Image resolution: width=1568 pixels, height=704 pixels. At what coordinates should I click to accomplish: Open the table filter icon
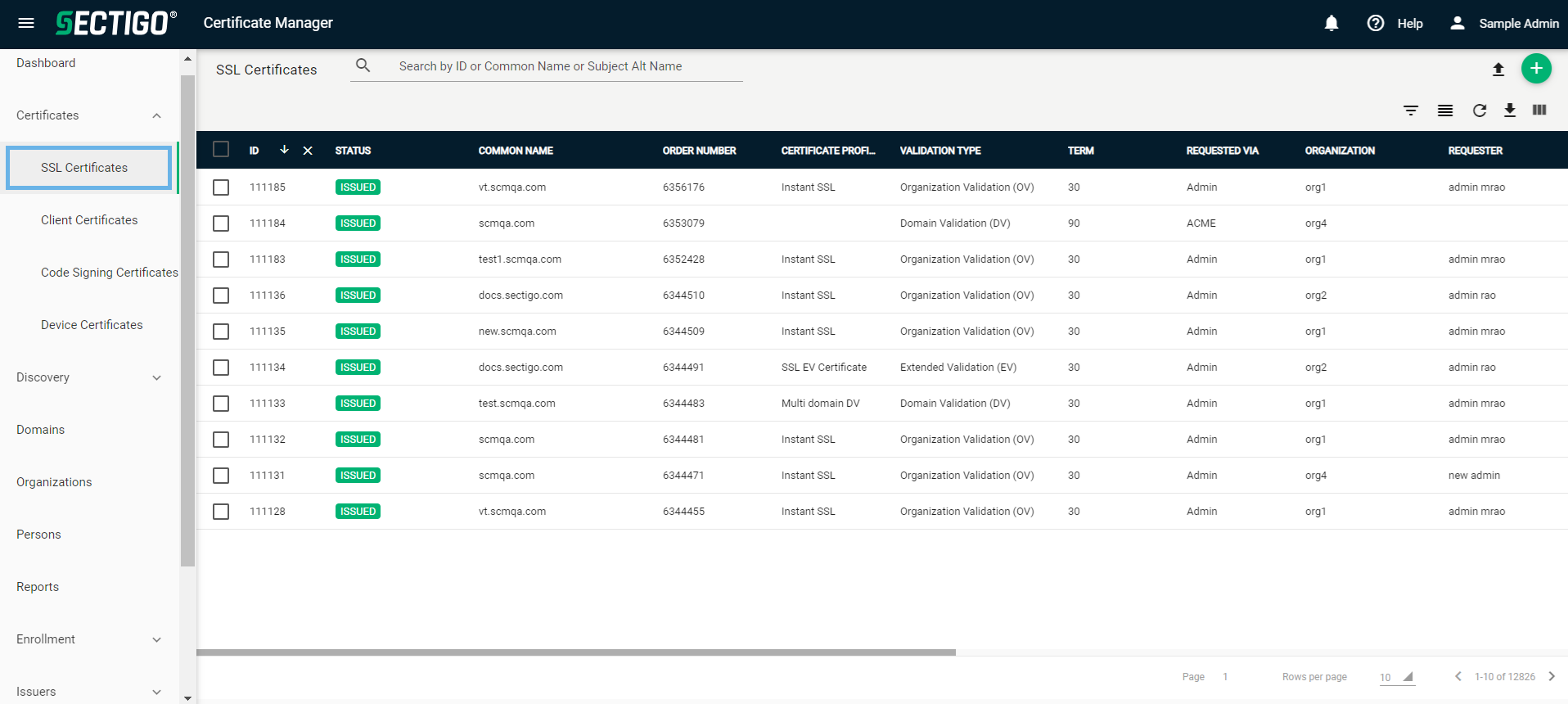pyautogui.click(x=1411, y=111)
